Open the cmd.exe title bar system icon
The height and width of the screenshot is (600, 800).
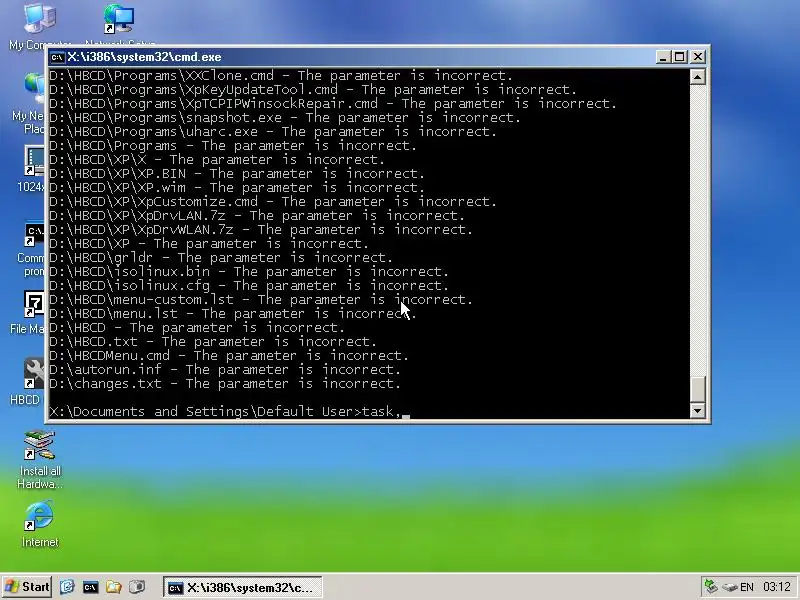click(x=57, y=57)
